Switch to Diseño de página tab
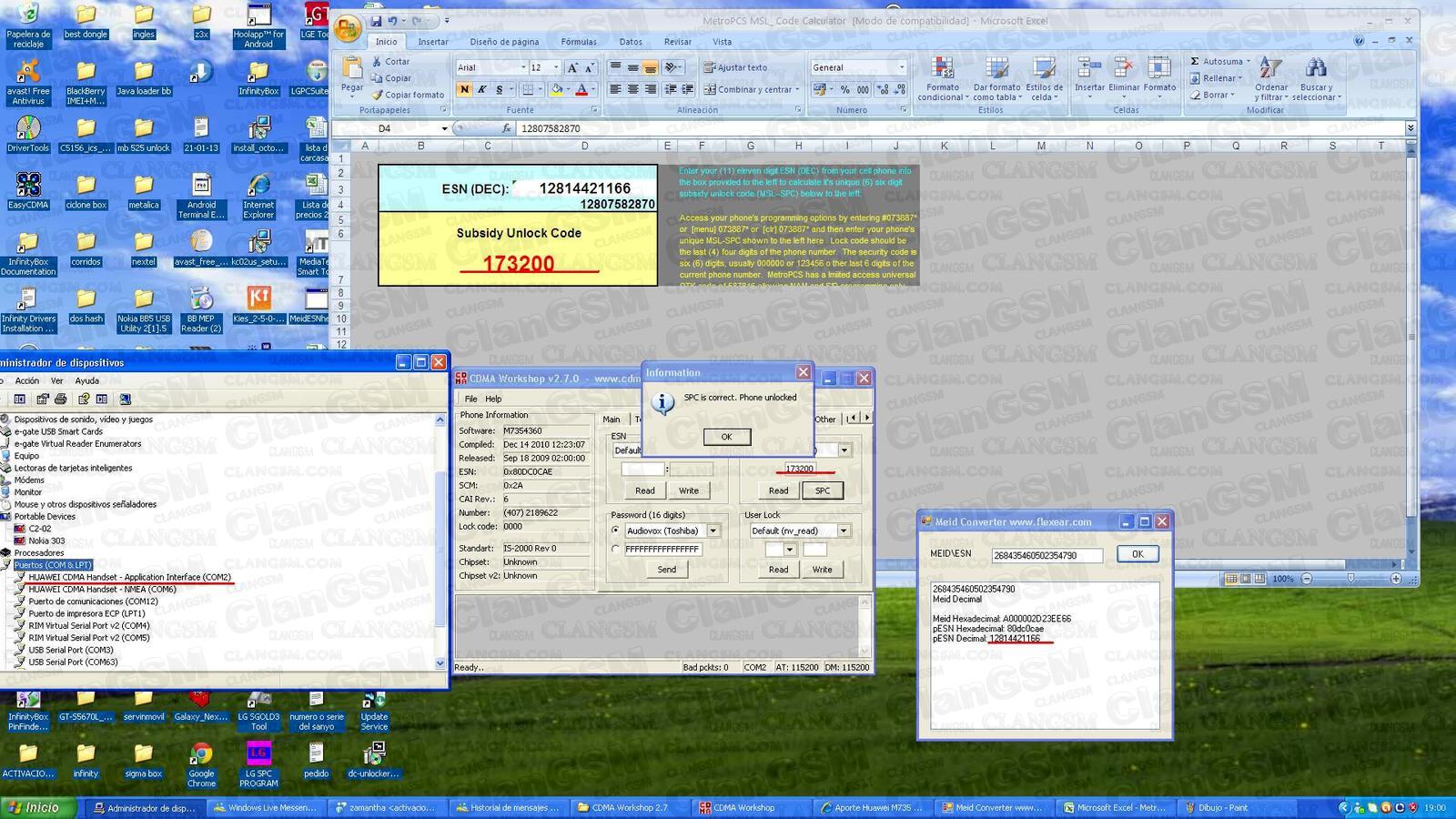This screenshot has height=819, width=1456. coord(504,42)
